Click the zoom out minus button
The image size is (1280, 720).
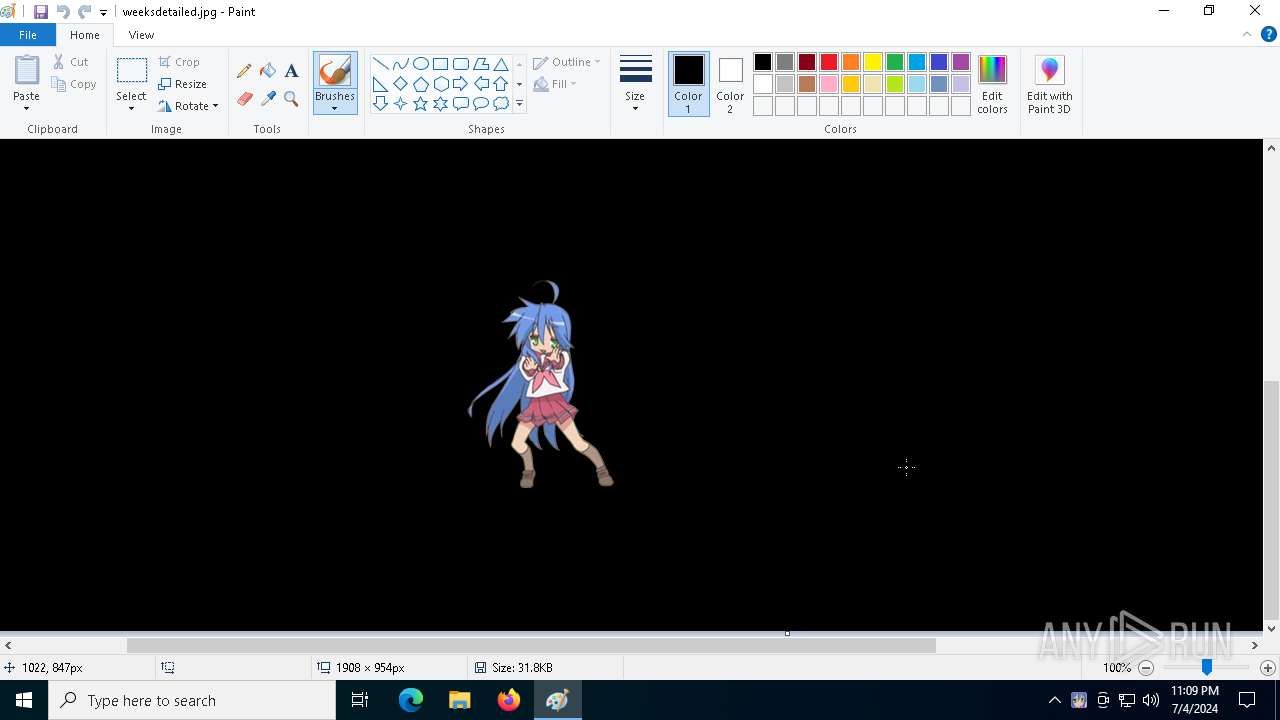tap(1146, 668)
